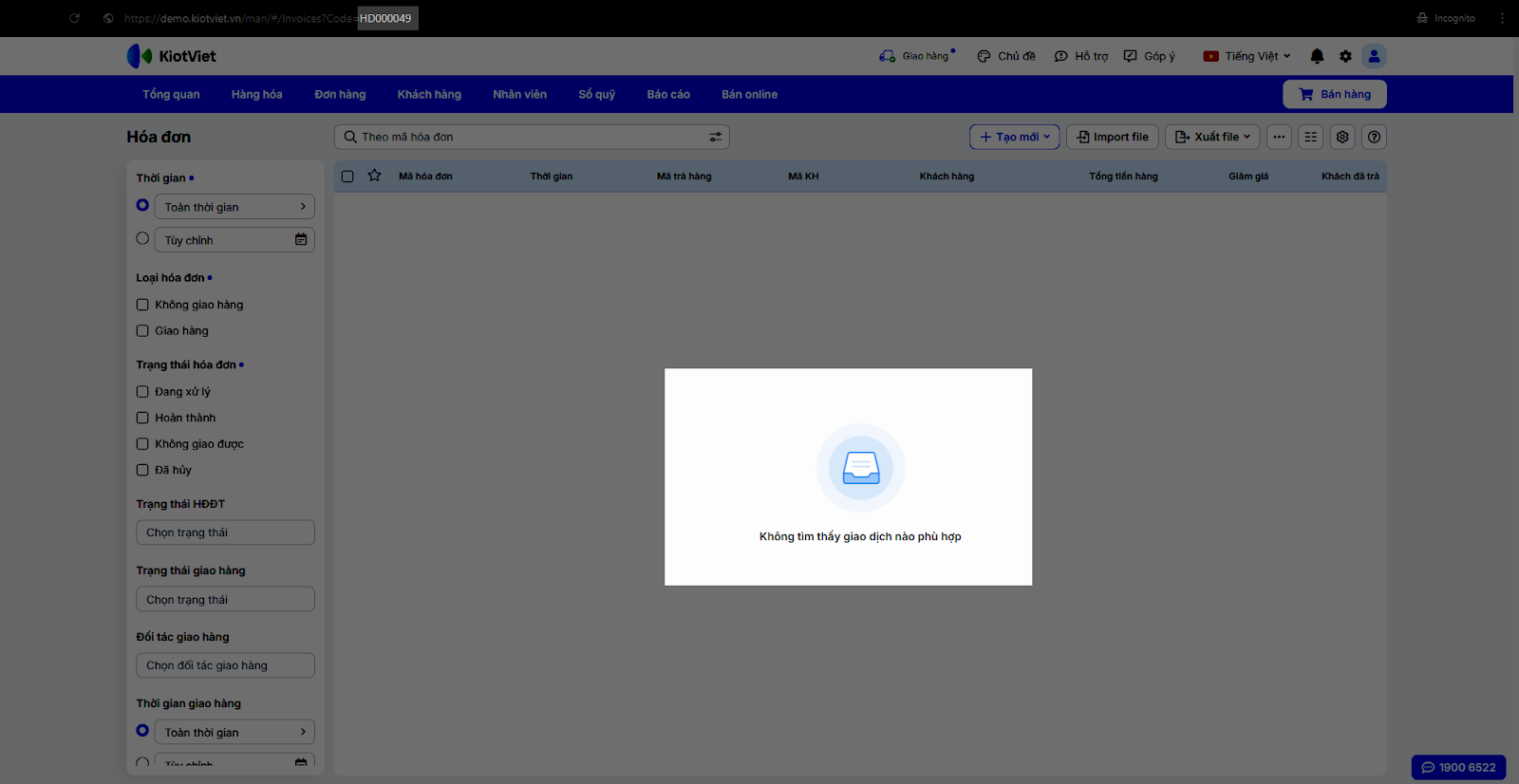
Task: Click the KiotViet logo
Action: pos(171,56)
